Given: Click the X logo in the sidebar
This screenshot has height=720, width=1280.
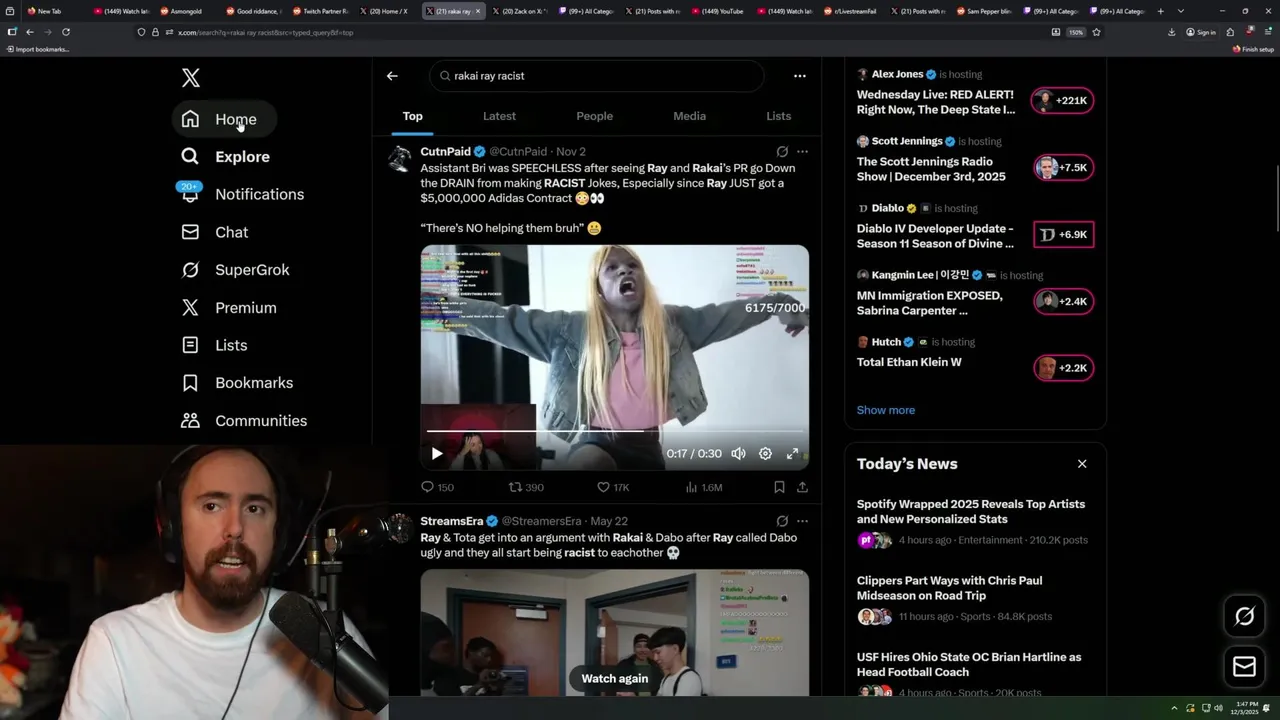Looking at the screenshot, I should 191,77.
